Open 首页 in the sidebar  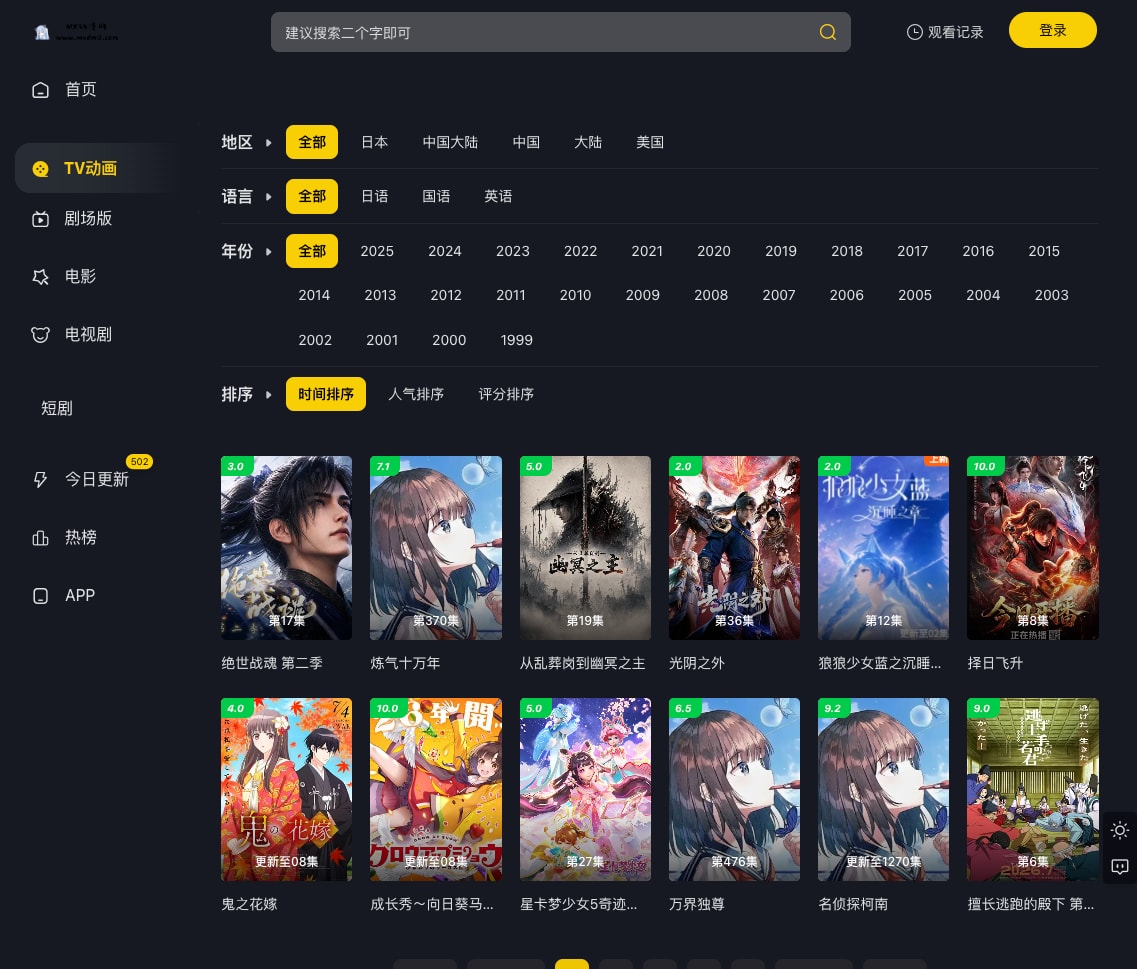click(80, 89)
